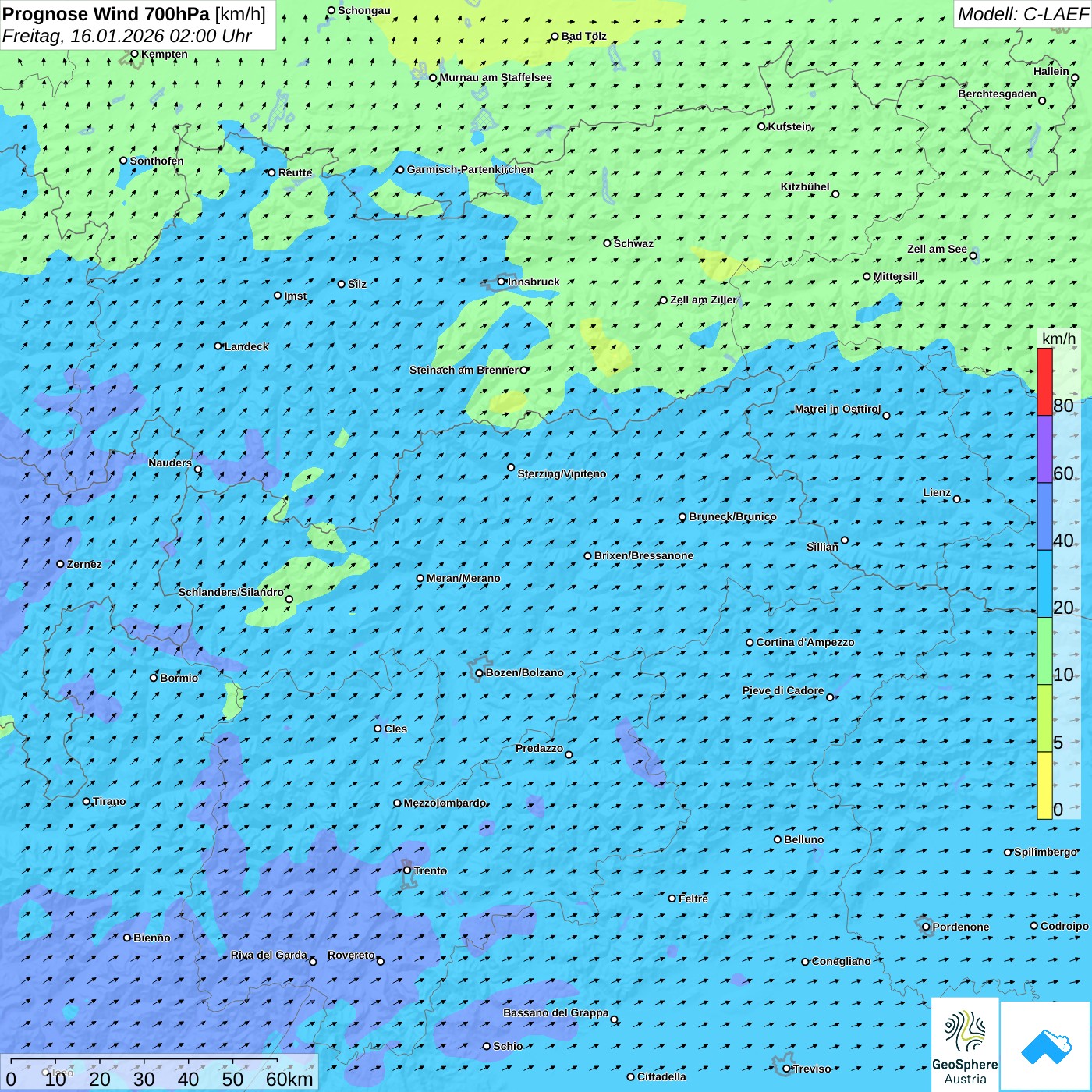1092x1092 pixels.
Task: Click the Schongau label
Action: point(363,10)
